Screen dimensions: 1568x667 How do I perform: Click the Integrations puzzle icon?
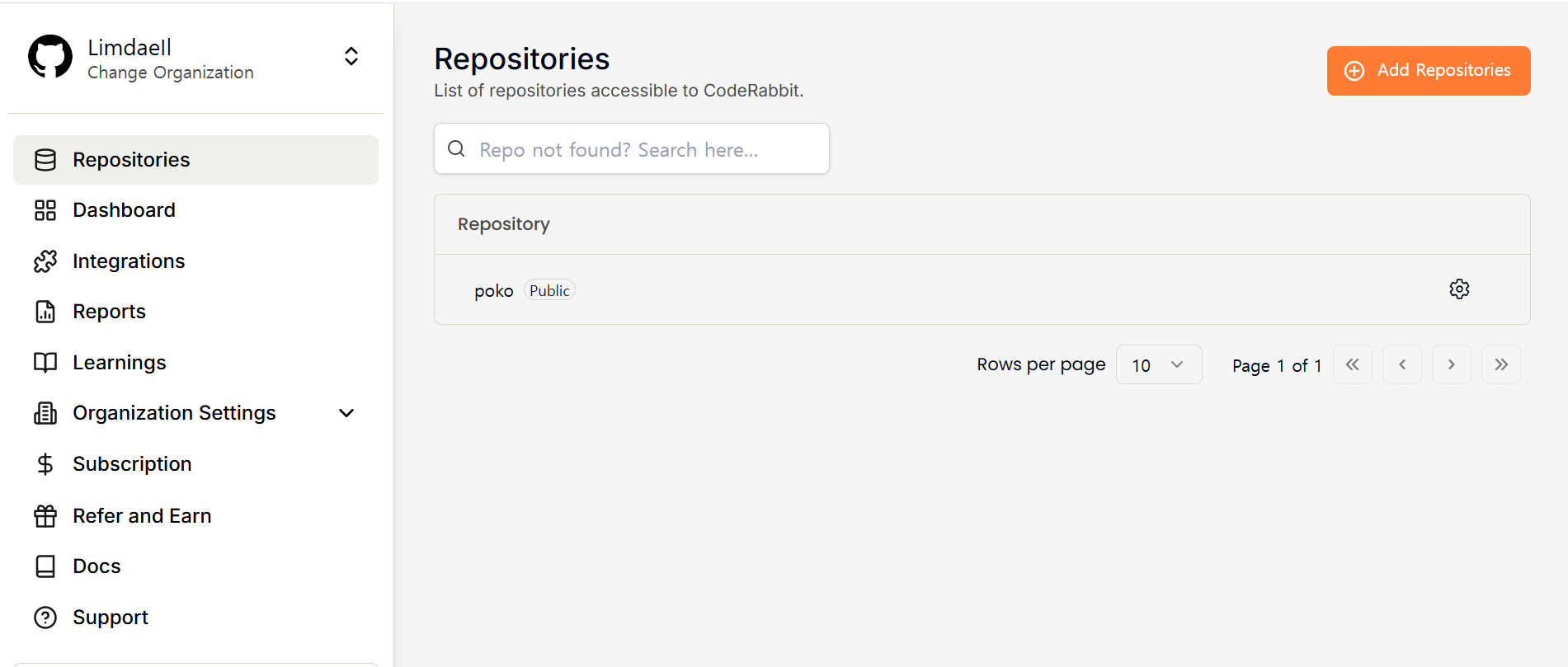point(45,261)
